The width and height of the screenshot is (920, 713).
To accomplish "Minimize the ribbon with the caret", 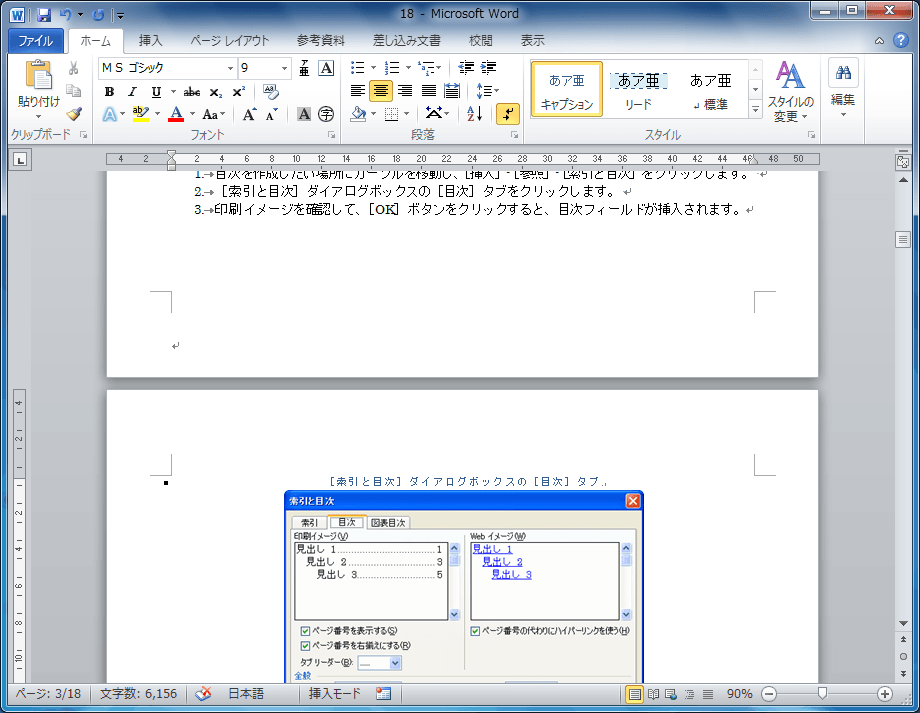I will pos(880,41).
